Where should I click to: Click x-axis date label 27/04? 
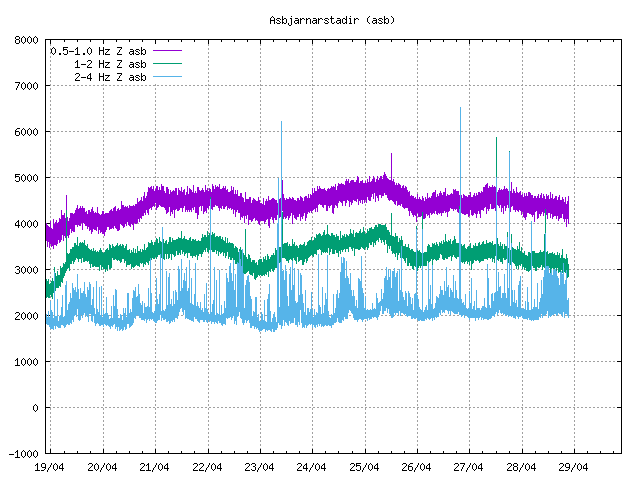click(x=469, y=467)
